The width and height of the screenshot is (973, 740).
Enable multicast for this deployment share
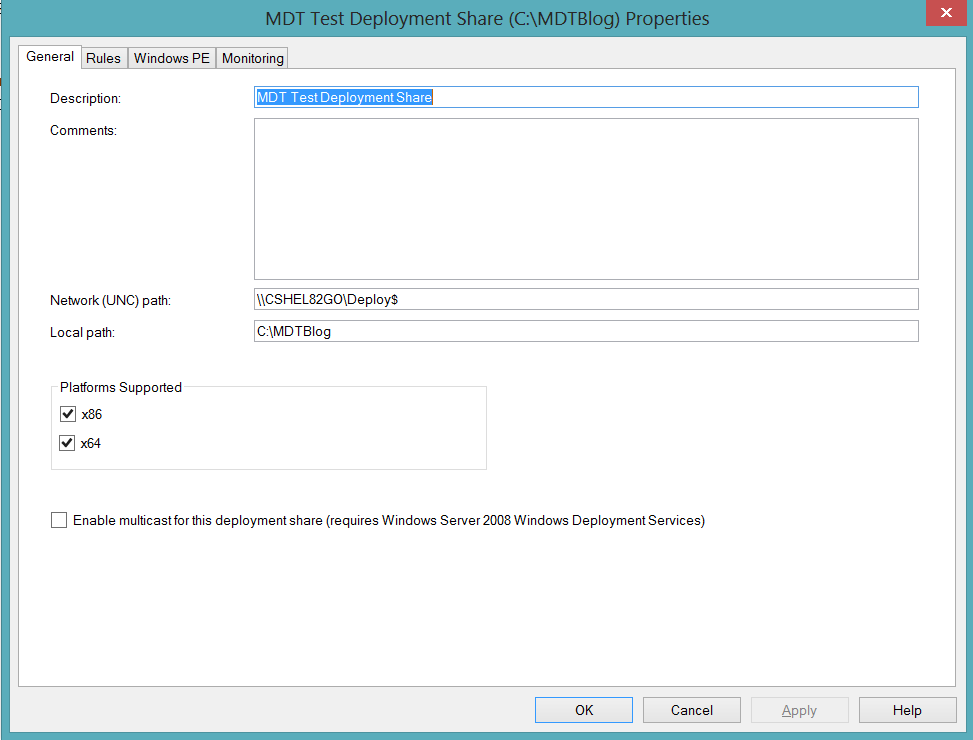59,520
